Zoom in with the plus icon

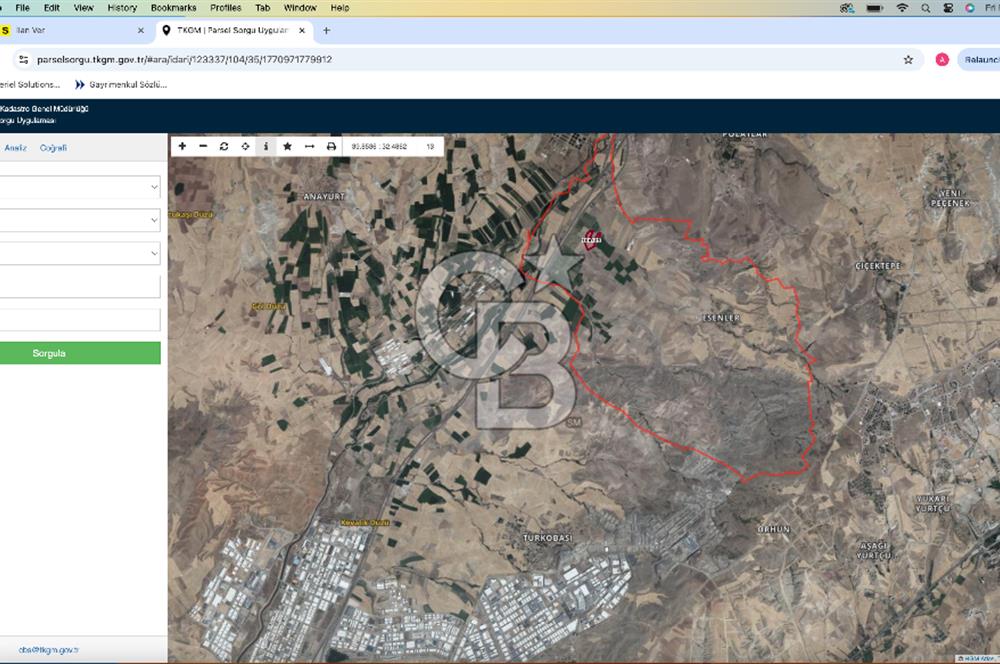click(x=182, y=146)
